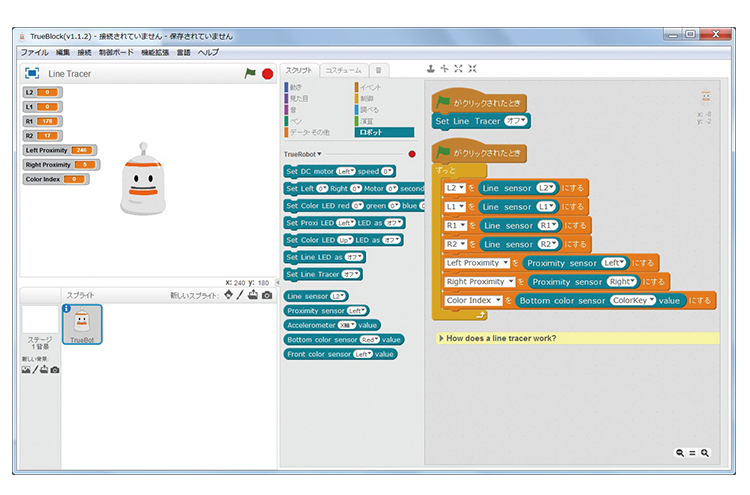Open オフ dropdown in palette Set Line LED block

[x=354, y=257]
